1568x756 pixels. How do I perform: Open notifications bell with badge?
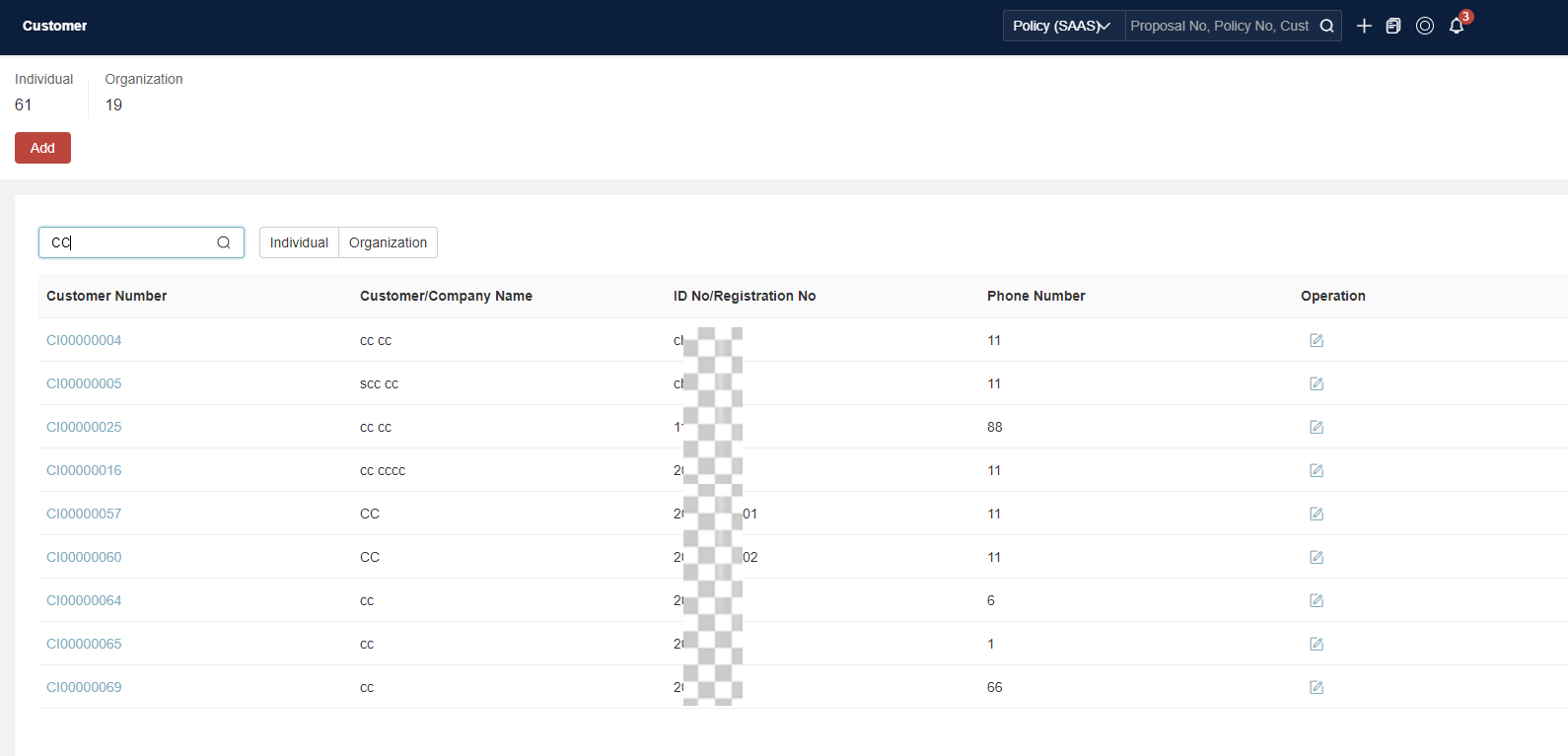[1457, 26]
